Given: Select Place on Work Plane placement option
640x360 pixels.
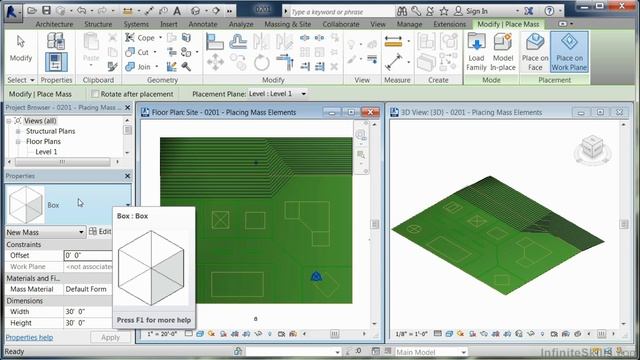Looking at the screenshot, I should [x=569, y=52].
